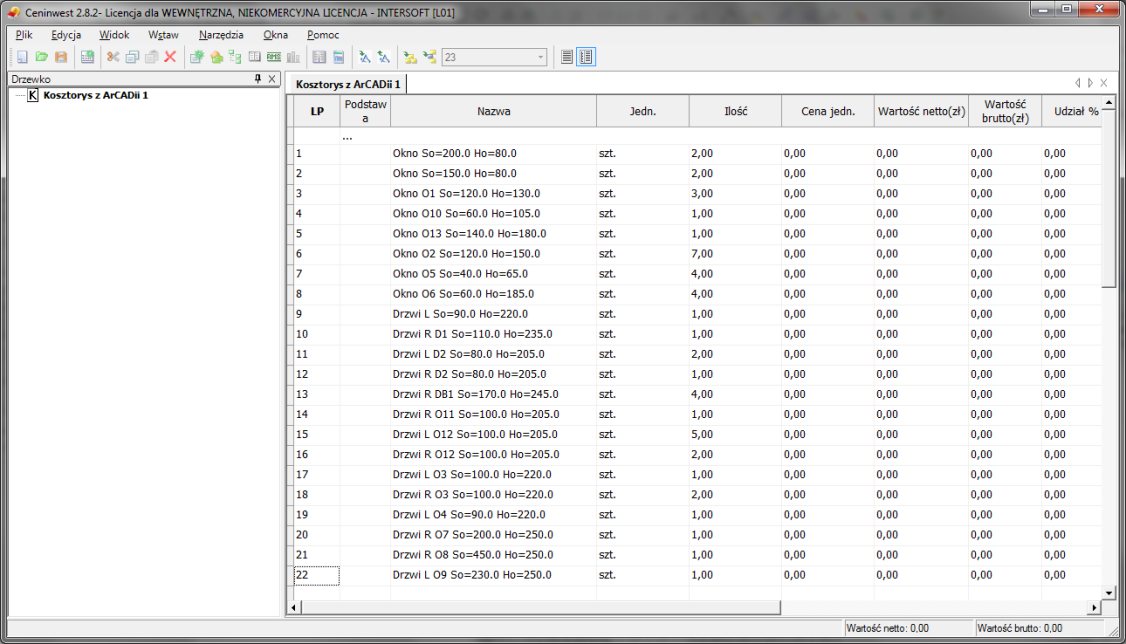Click the horizontal scrollbar right arrow
This screenshot has width=1126, height=644.
point(1094,607)
